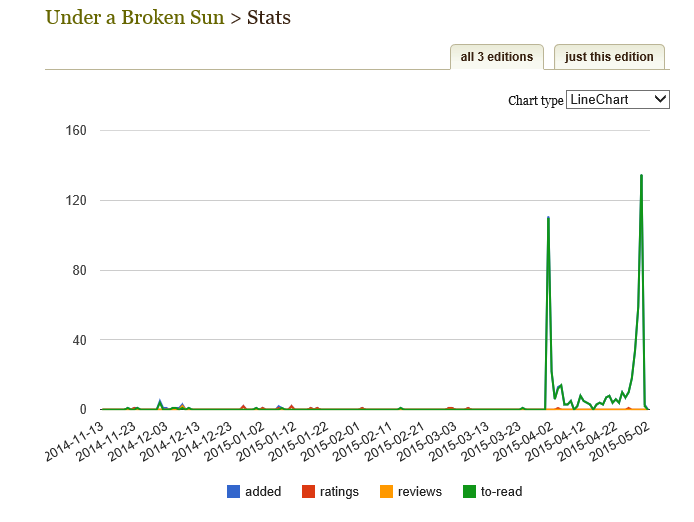Open the 'Under a Broken Sun' book link
The height and width of the screenshot is (522, 694).
pyautogui.click(x=135, y=17)
